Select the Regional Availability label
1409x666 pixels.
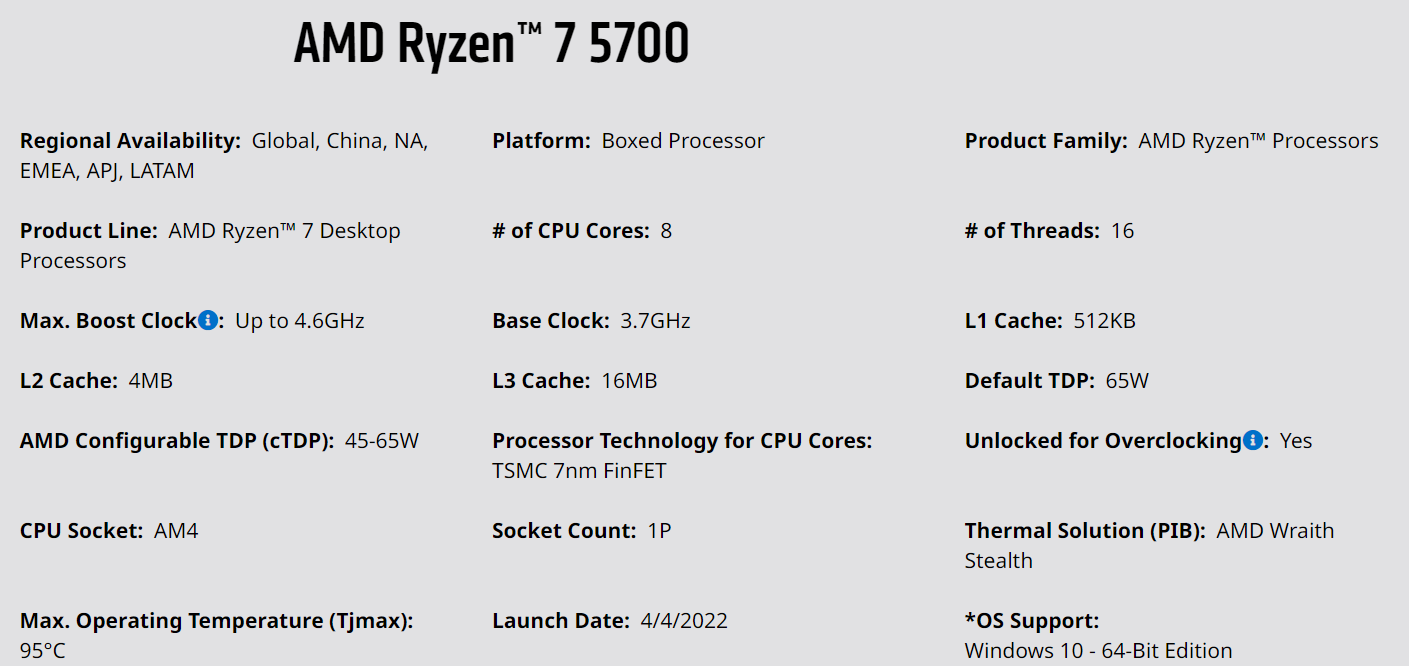point(130,141)
